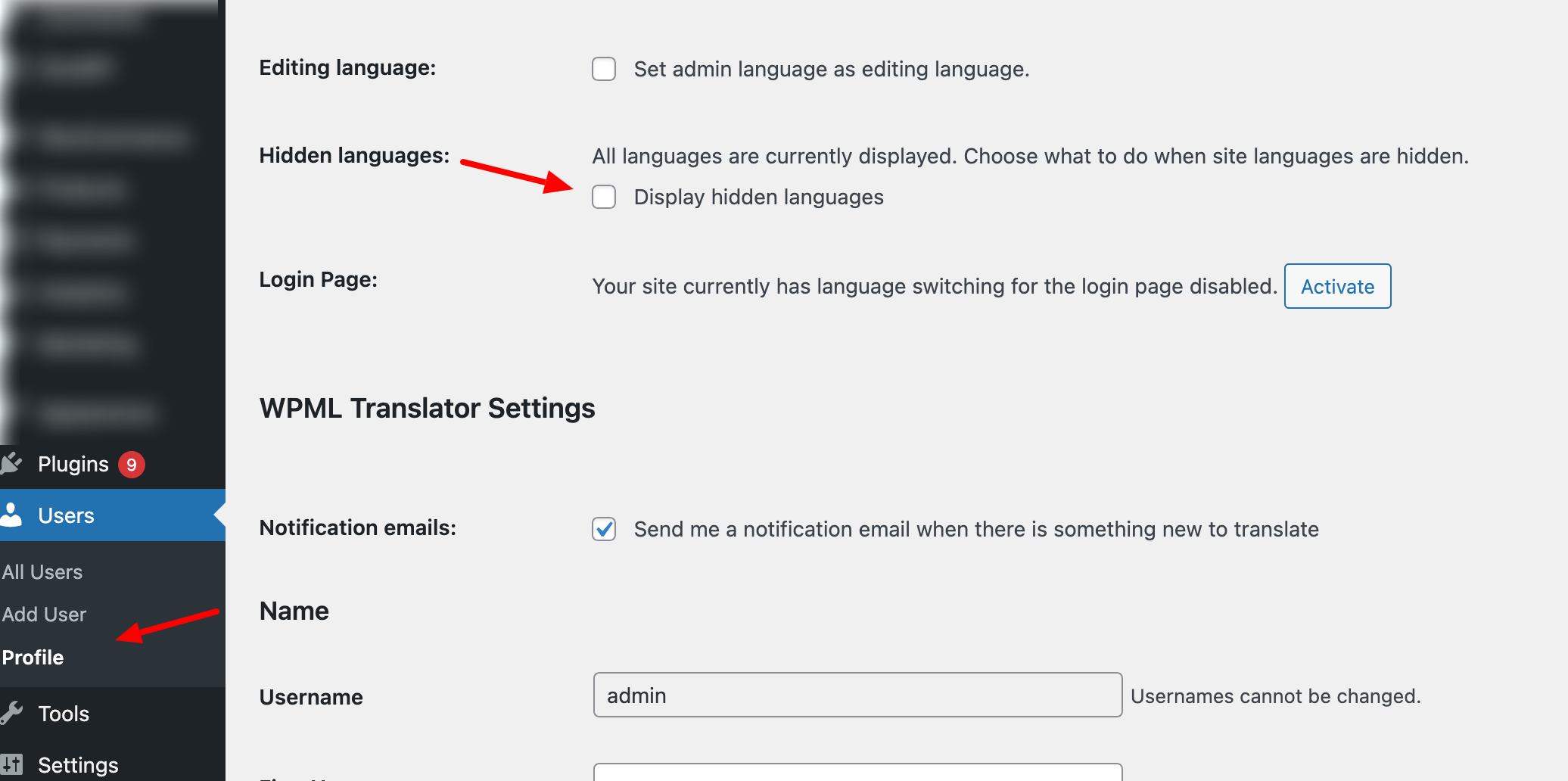Check the Display hidden languages checkbox
The width and height of the screenshot is (1568, 781).
point(604,197)
